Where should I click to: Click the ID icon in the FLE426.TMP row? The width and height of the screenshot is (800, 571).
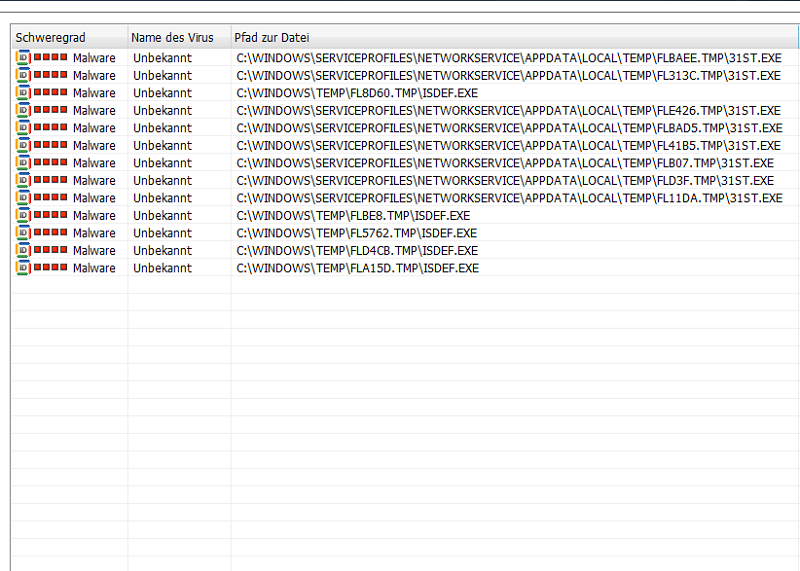pyautogui.click(x=23, y=110)
